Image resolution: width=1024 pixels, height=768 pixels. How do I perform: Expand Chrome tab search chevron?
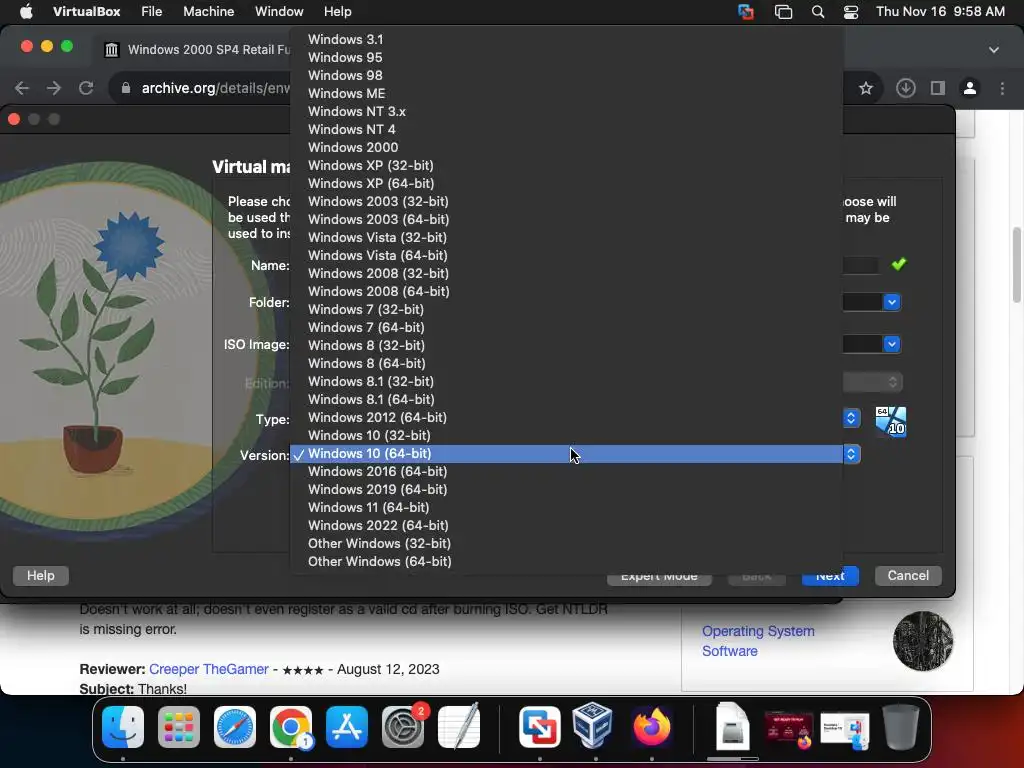pyautogui.click(x=994, y=50)
